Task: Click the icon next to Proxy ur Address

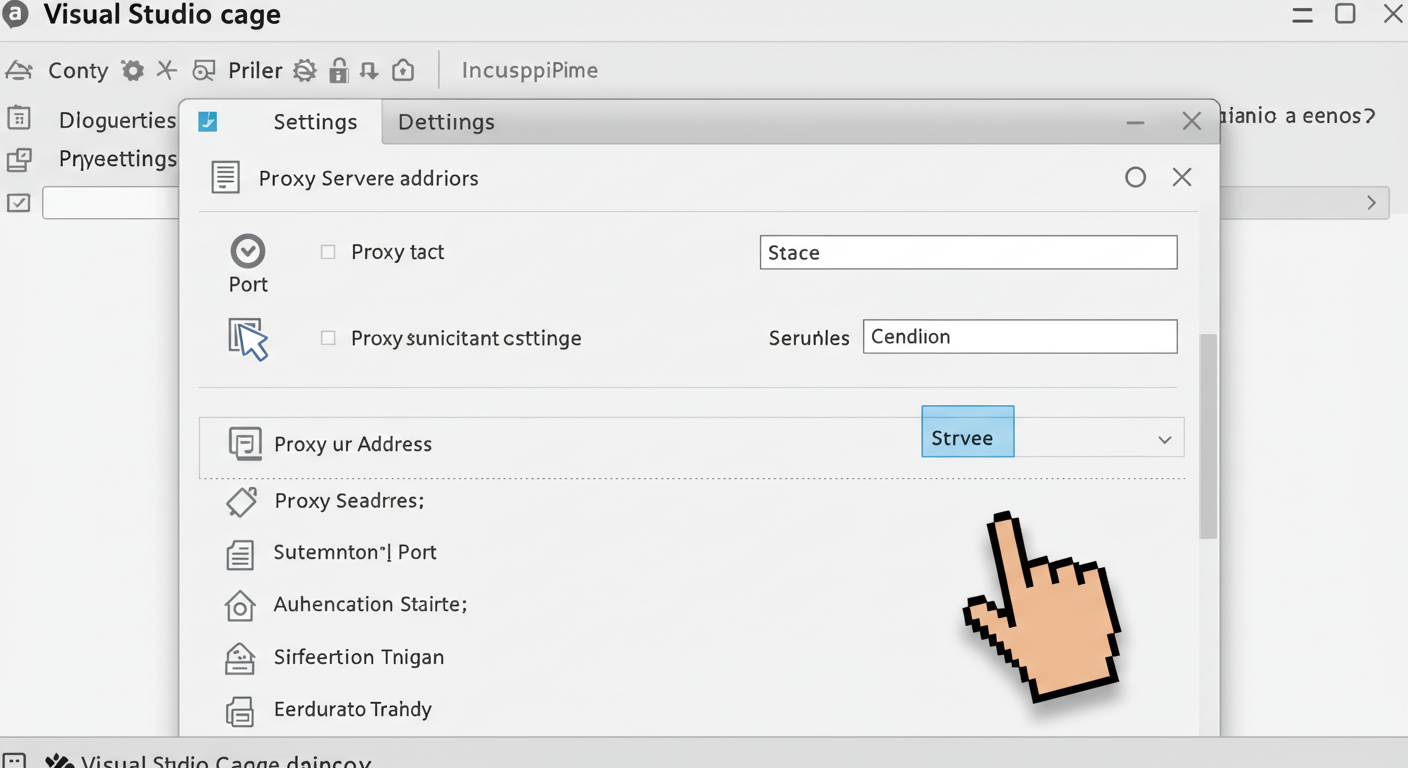Action: (x=245, y=443)
